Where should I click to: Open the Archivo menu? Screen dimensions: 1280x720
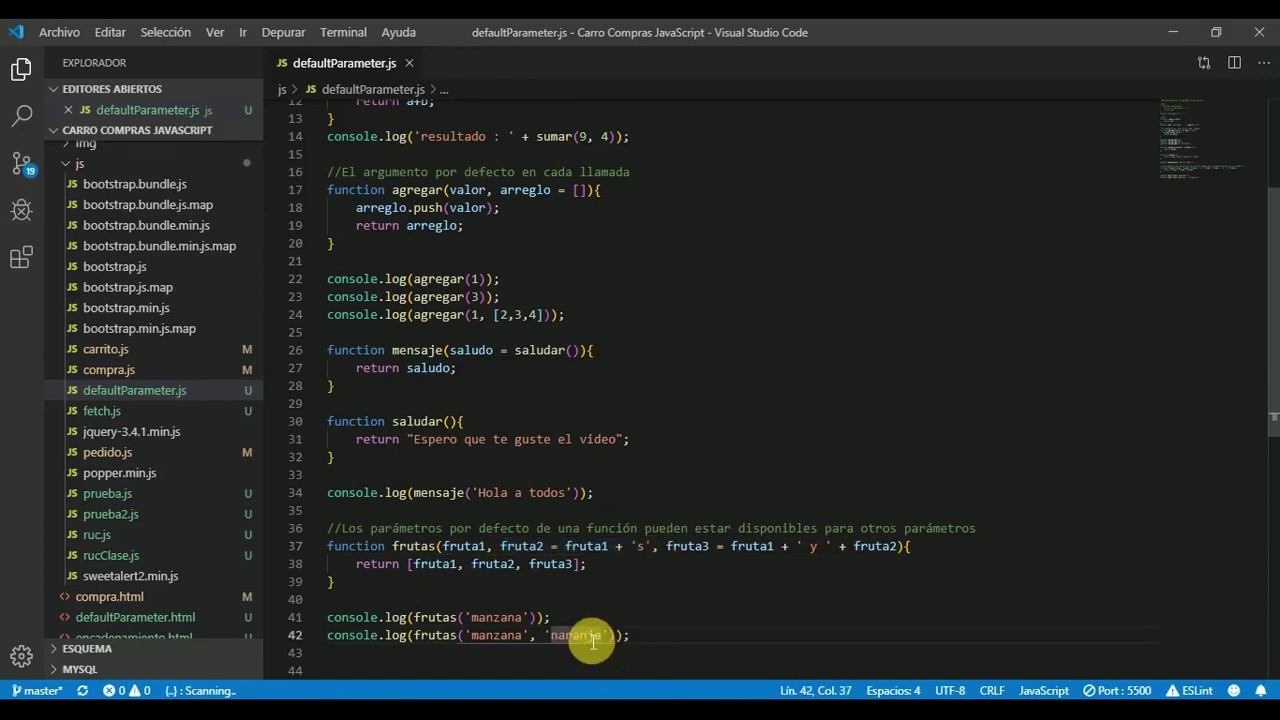59,32
